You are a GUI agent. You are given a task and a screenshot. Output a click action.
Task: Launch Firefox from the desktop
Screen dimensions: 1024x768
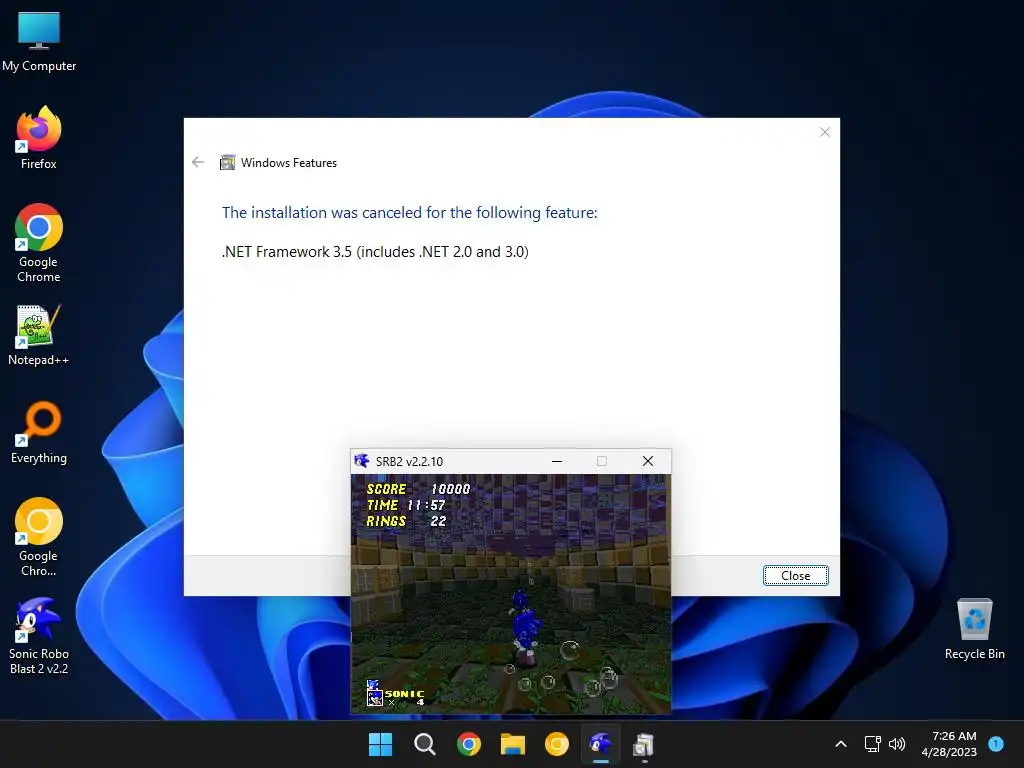pyautogui.click(x=39, y=138)
